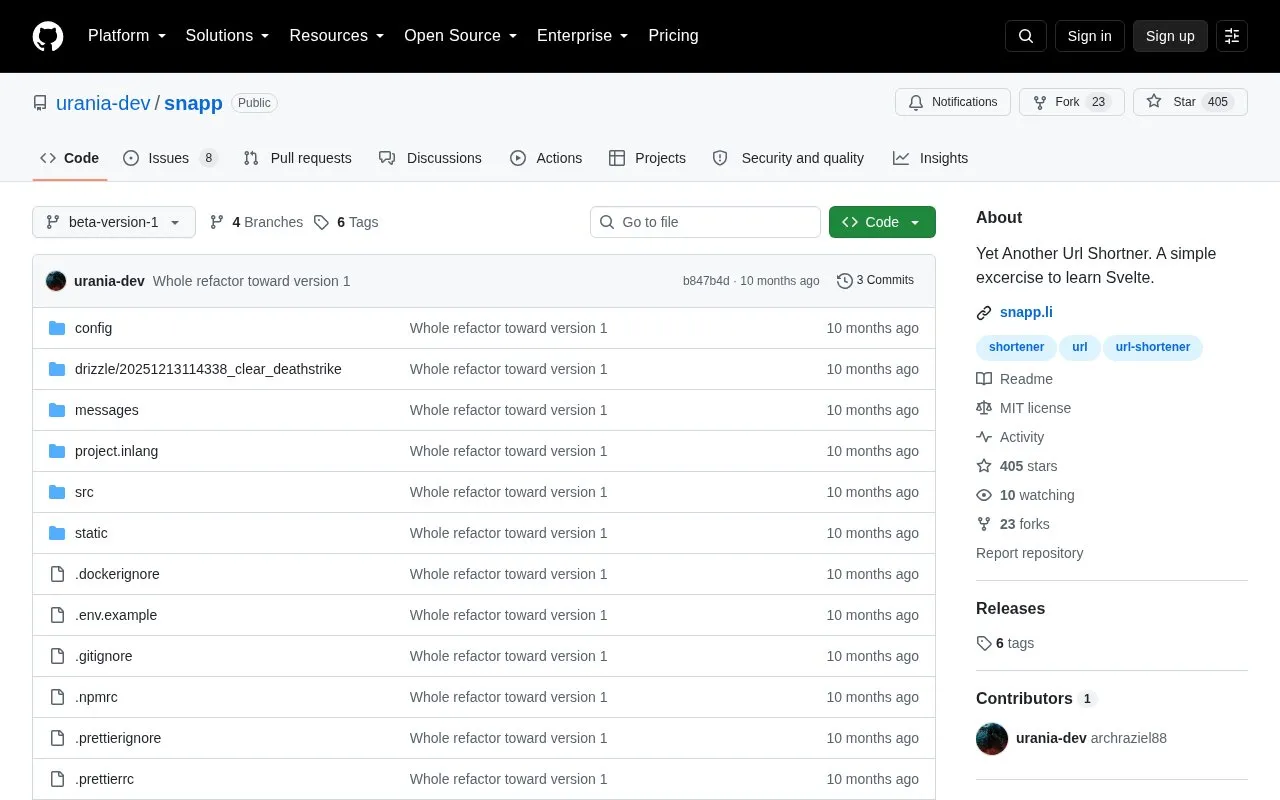
Task: Click the .npmrc file icon
Action: coord(57,697)
